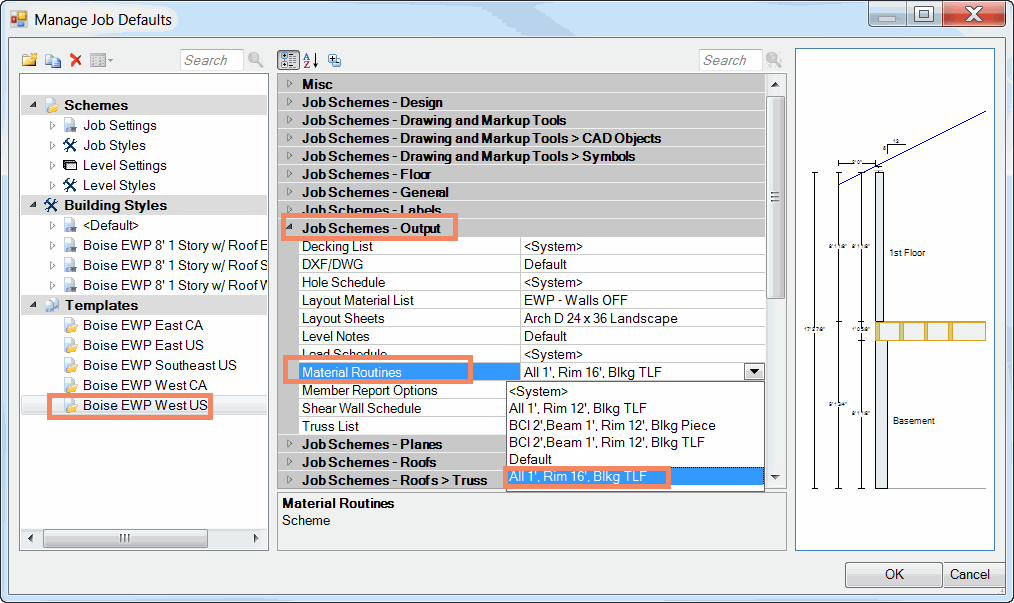Click the DXF/DWG property row
The width and height of the screenshot is (1014, 603).
[x=532, y=265]
